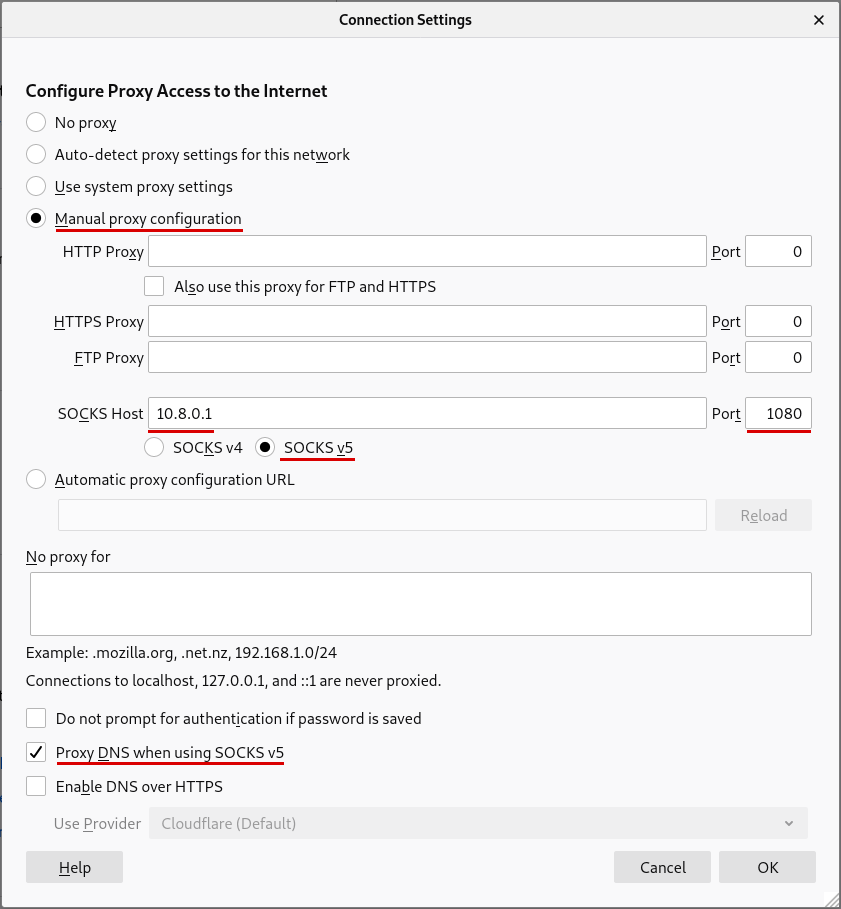Uncheck Proxy DNS when using SOCKS v5

tap(36, 753)
